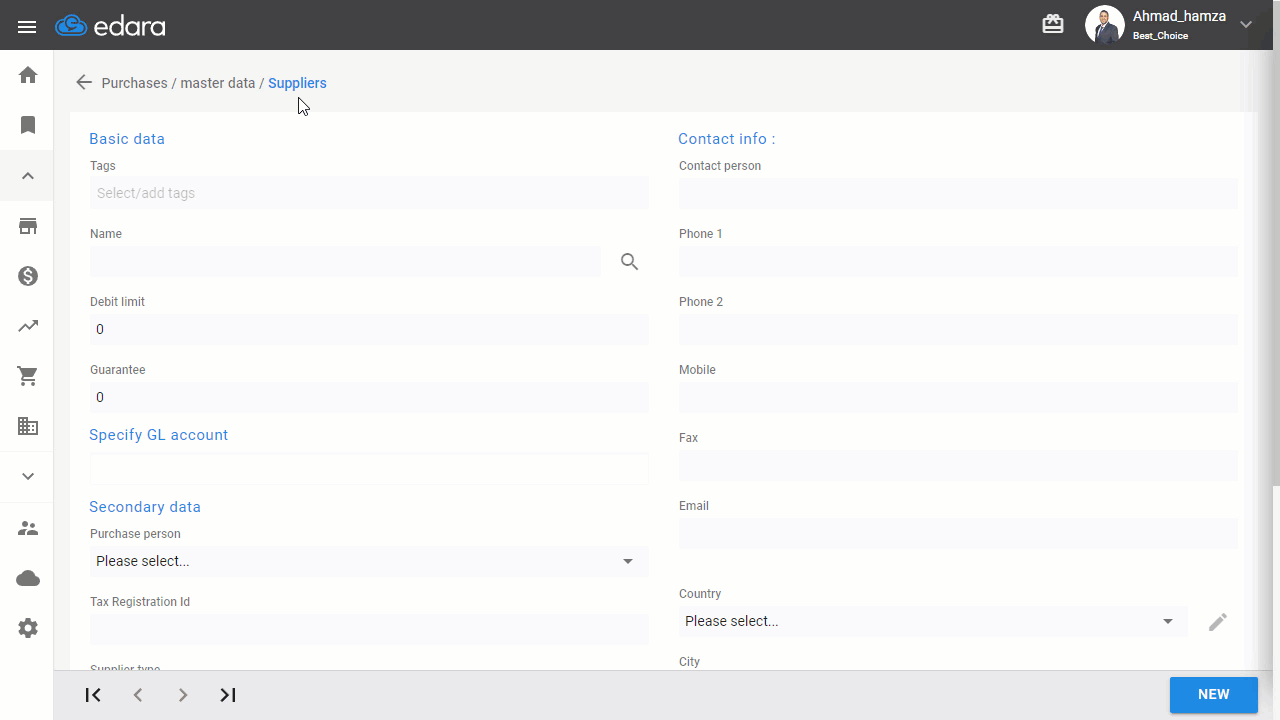Open the shopping cart sidebar icon
The width and height of the screenshot is (1280, 720).
tap(28, 376)
